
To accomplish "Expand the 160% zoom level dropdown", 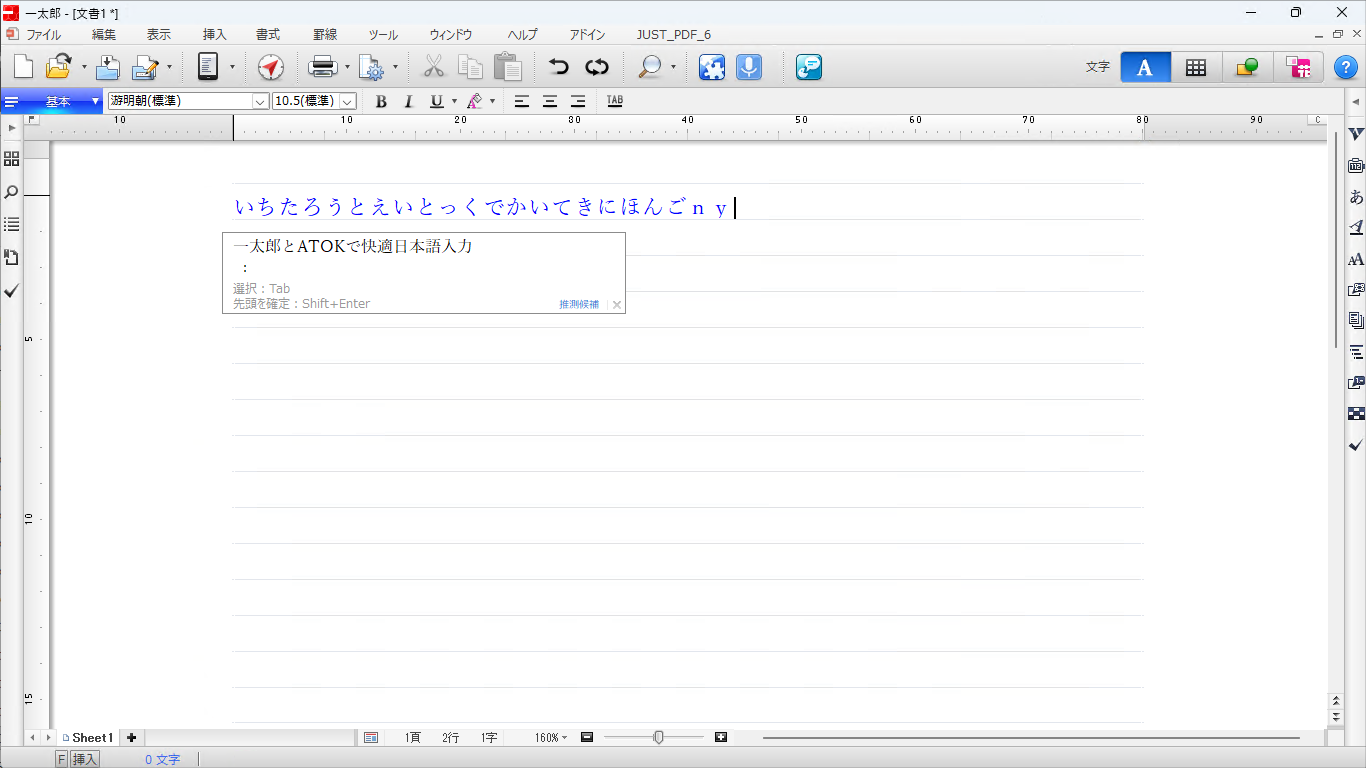I will pos(551,738).
